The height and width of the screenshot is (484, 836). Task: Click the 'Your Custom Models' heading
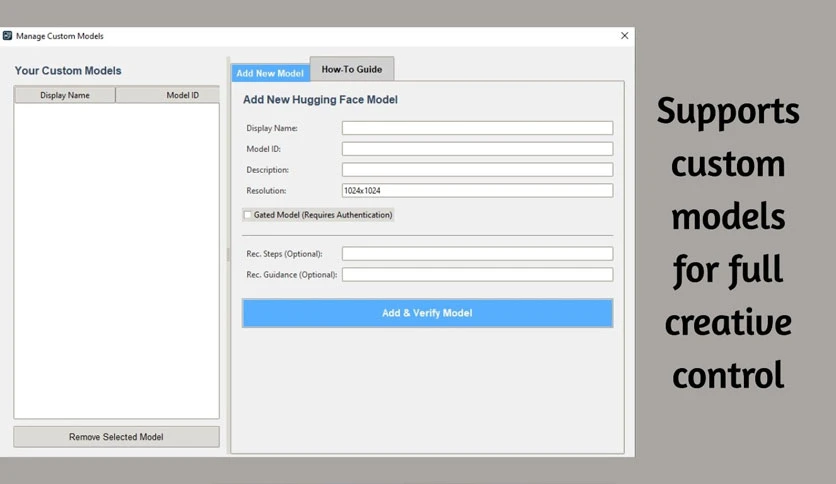[68, 70]
